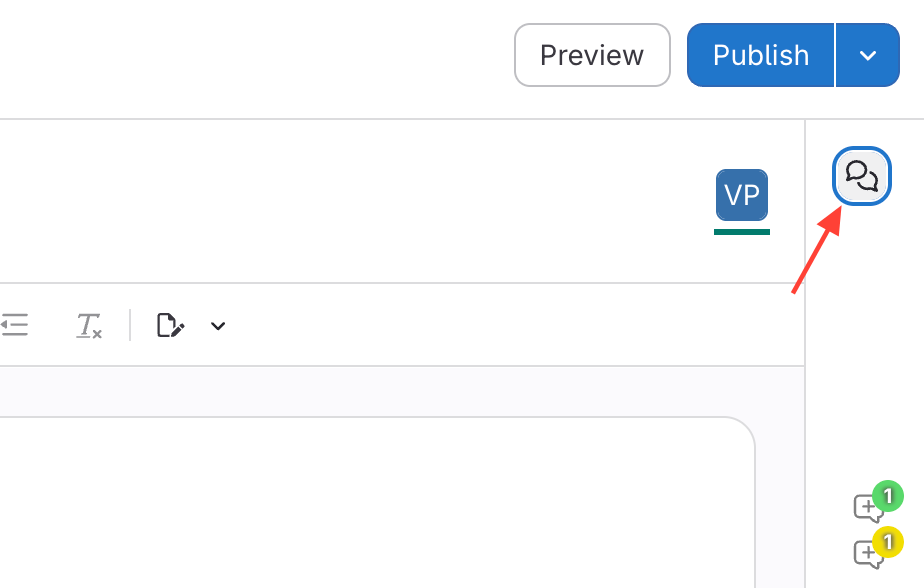Clear text formatting with the Tx icon

pos(89,325)
